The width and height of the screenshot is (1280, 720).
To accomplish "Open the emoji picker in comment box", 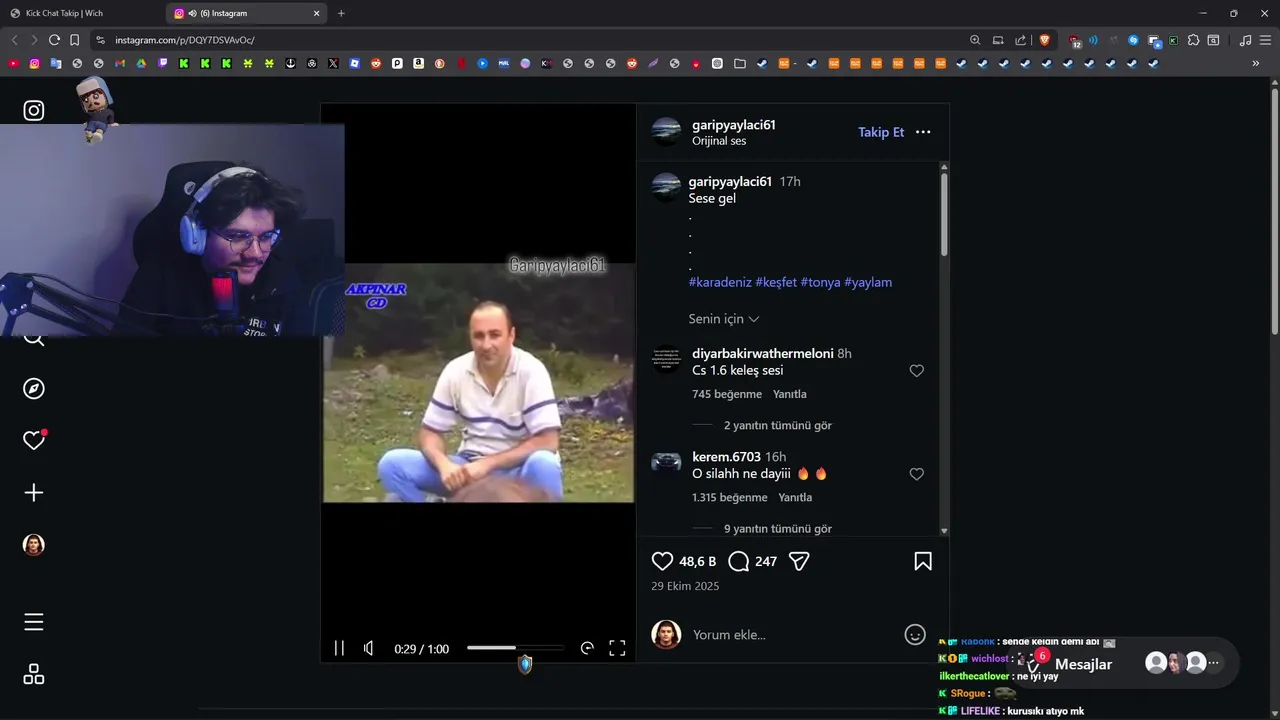I will point(915,634).
